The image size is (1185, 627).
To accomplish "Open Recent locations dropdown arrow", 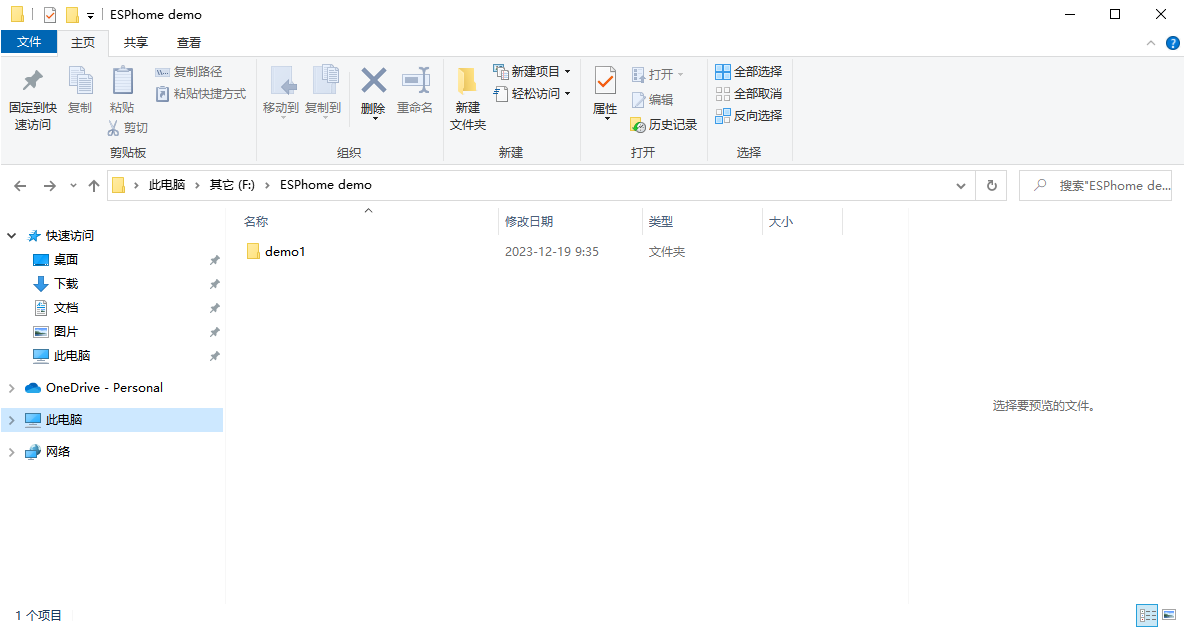I will pyautogui.click(x=73, y=186).
